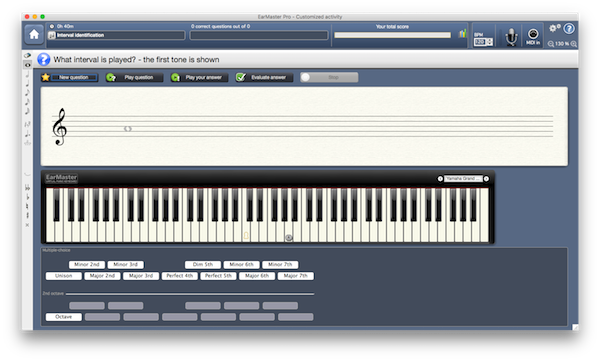Decrease BPM with the down stepper arrow

tap(489, 44)
